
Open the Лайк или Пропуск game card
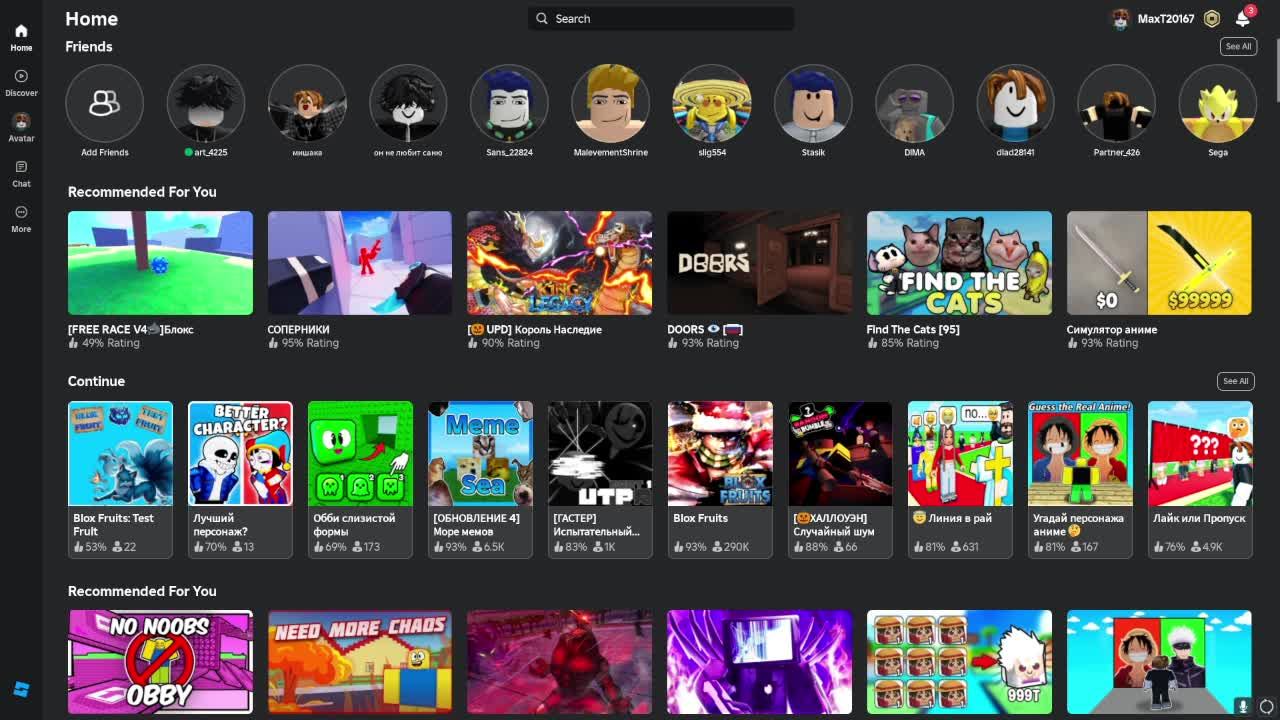1200,479
